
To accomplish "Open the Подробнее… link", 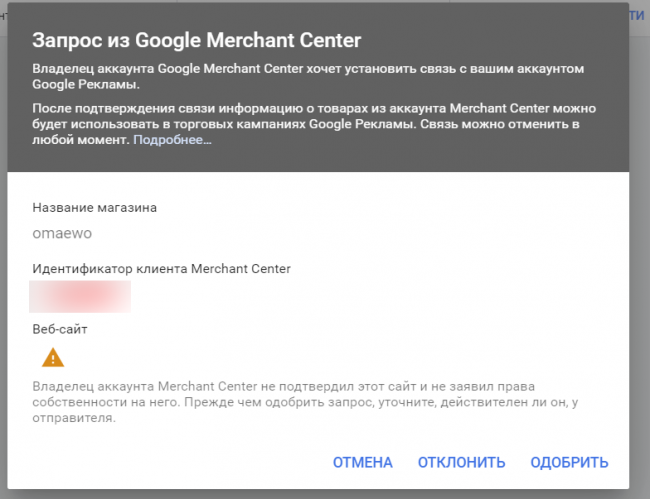I will 172,140.
